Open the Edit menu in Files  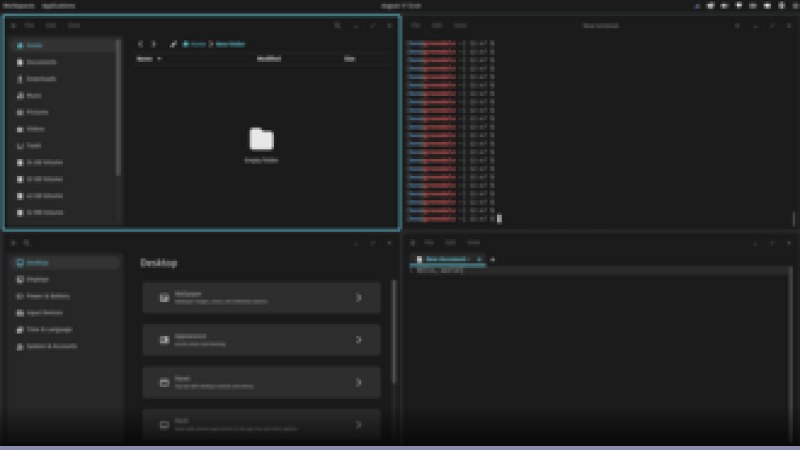[x=51, y=26]
